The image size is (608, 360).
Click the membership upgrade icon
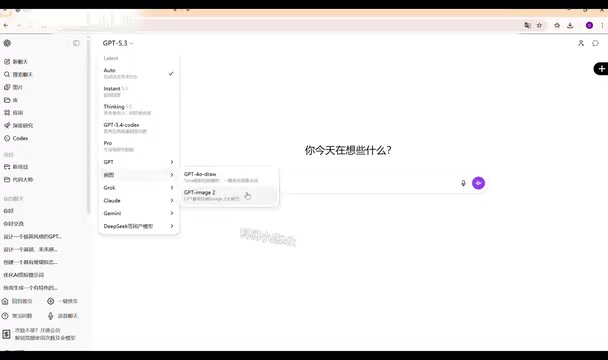point(6,334)
